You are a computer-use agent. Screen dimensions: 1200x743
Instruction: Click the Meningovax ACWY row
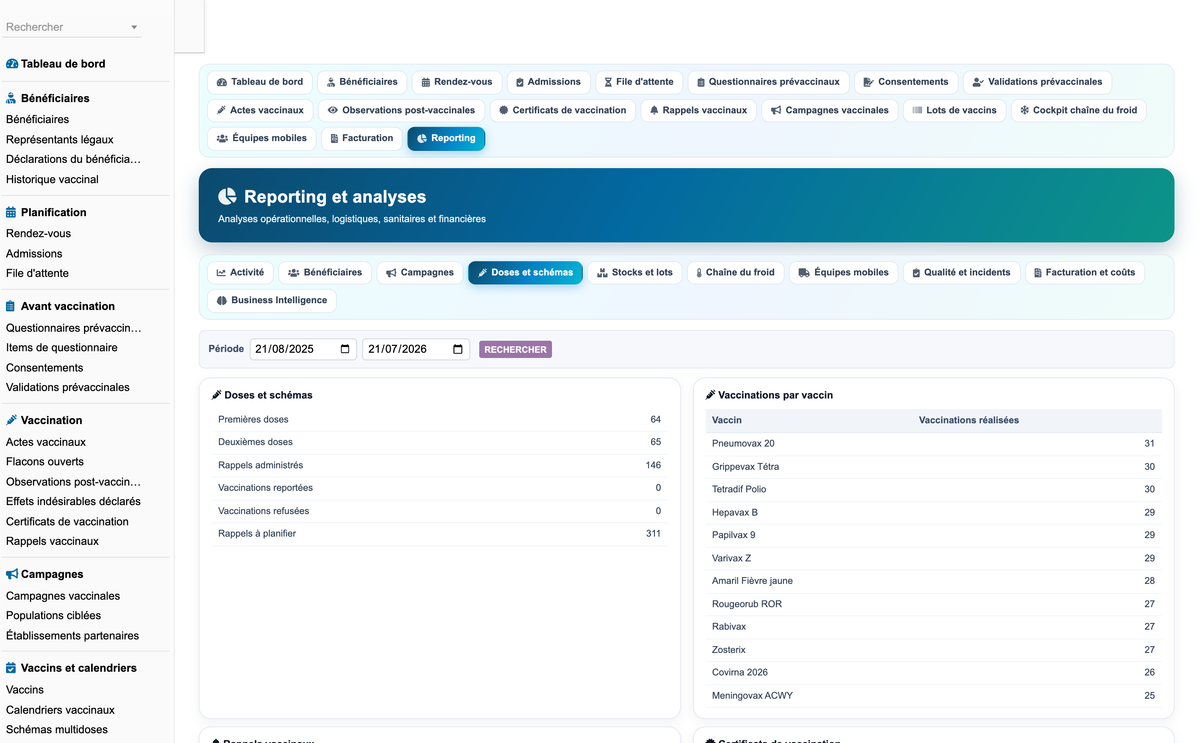click(933, 695)
